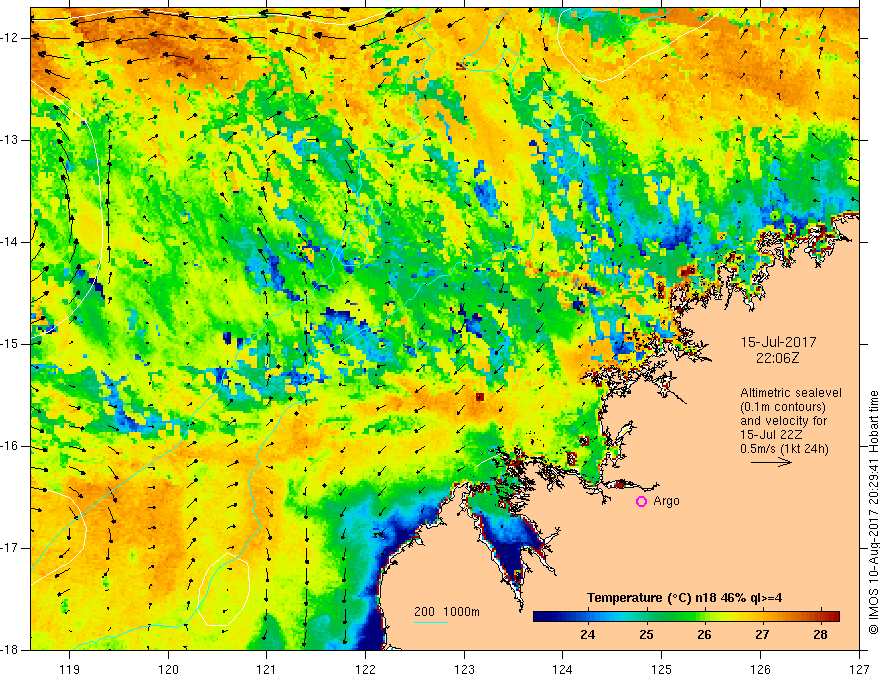The image size is (880, 680).
Task: Click the cyan depth contour legend line
Action: click(431, 622)
